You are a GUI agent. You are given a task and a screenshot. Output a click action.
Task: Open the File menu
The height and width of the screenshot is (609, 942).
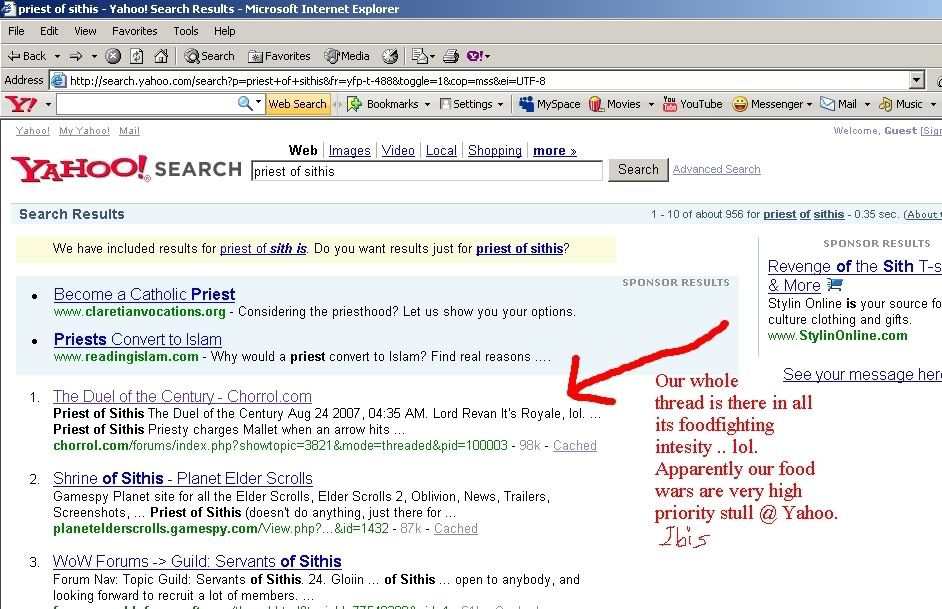coord(16,31)
